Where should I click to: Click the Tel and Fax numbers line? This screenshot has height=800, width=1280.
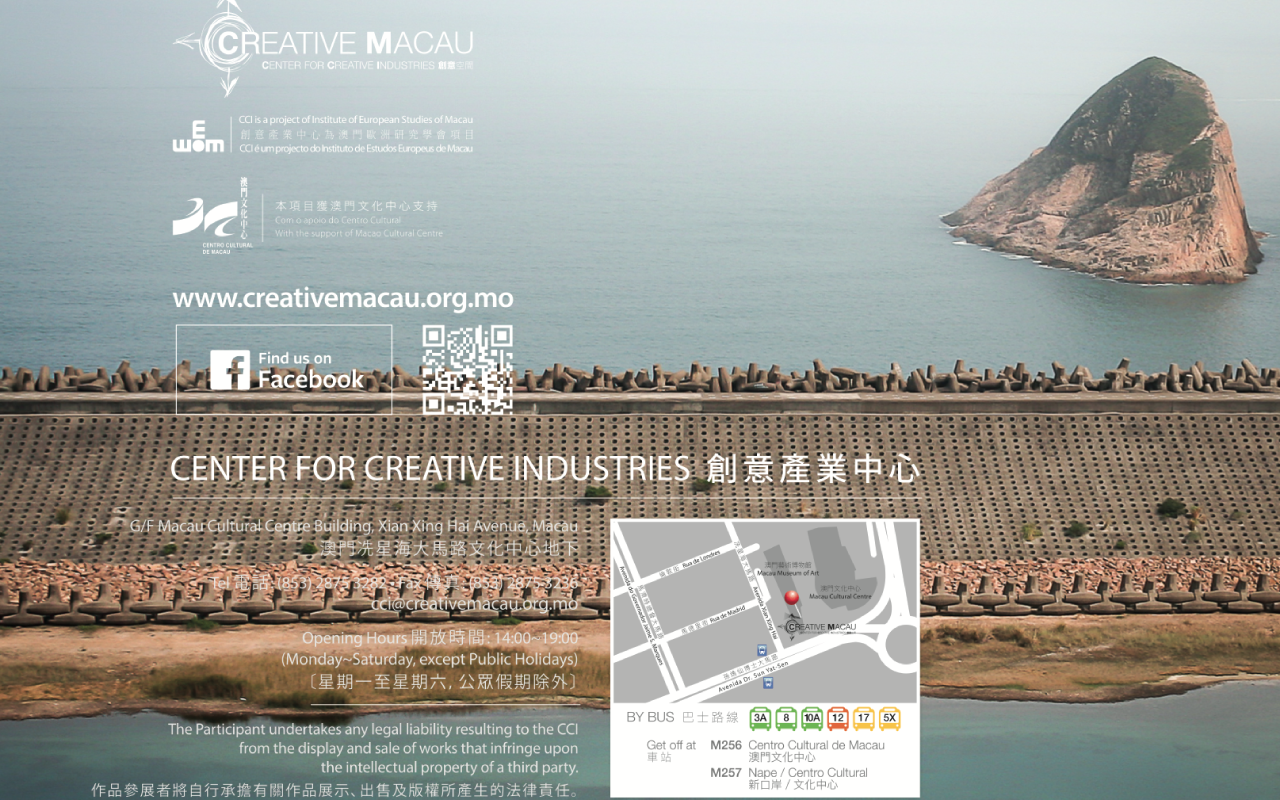click(x=395, y=582)
